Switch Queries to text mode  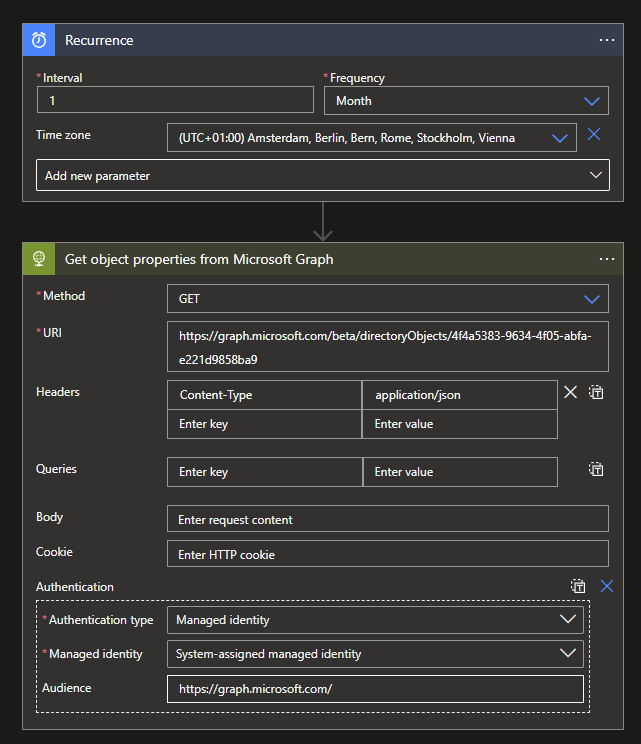pyautogui.click(x=596, y=468)
